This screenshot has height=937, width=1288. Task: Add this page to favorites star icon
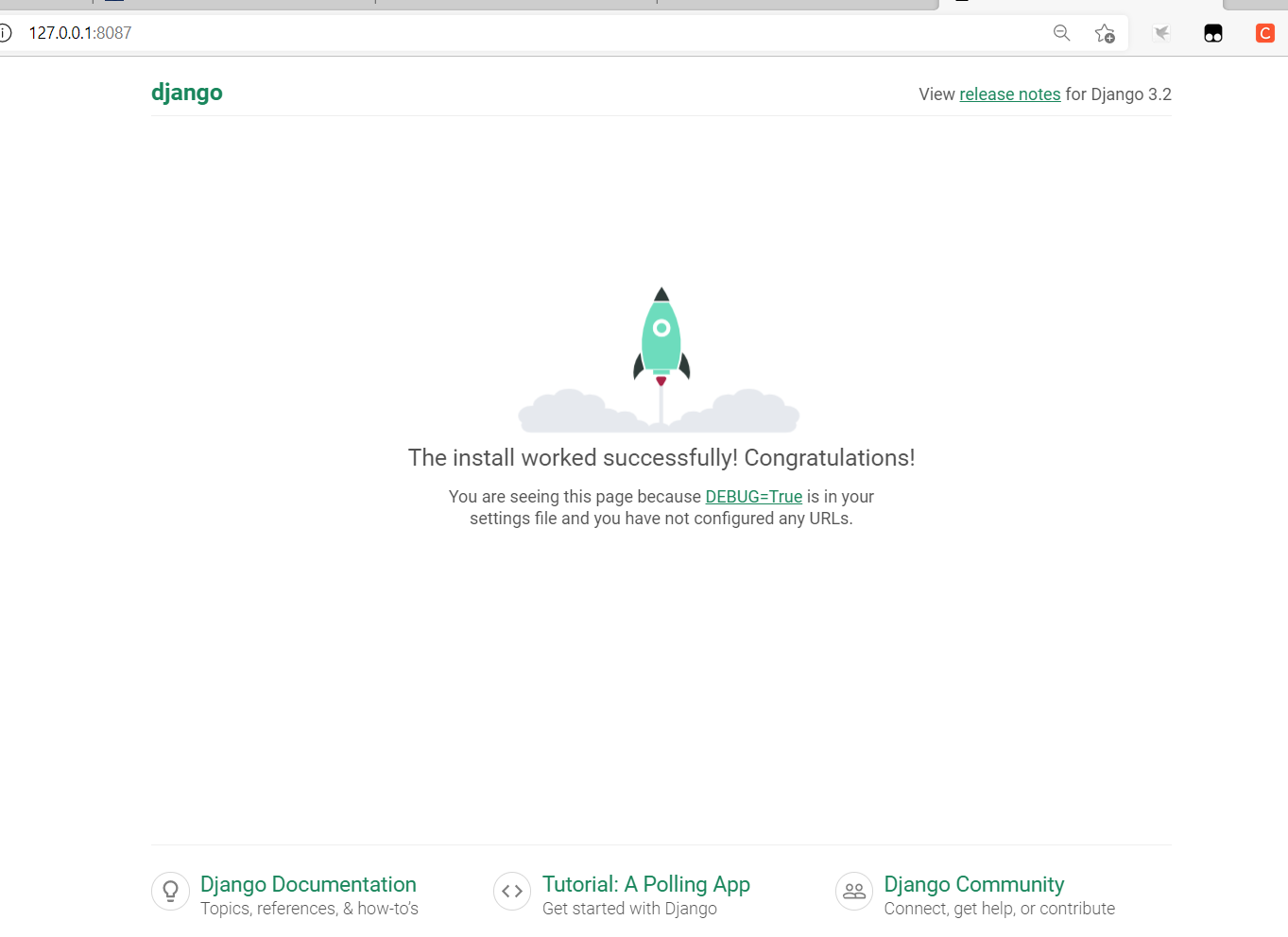tap(1105, 33)
